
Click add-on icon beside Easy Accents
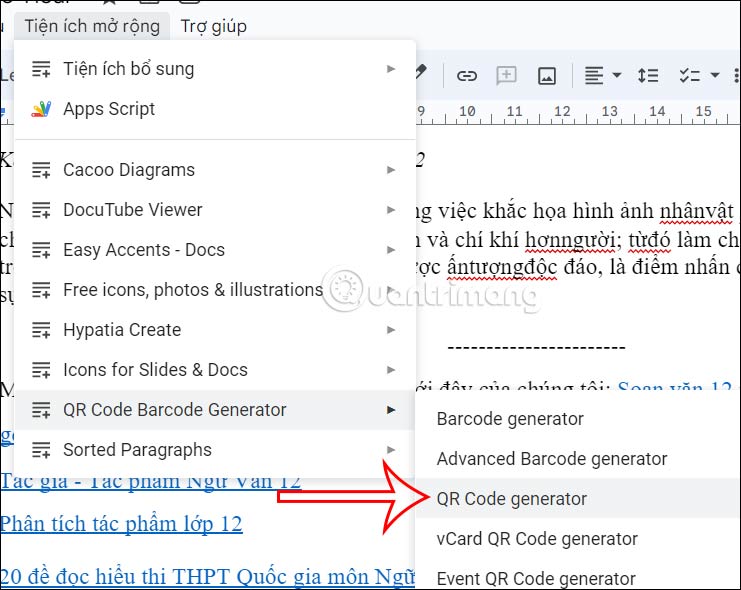point(41,250)
